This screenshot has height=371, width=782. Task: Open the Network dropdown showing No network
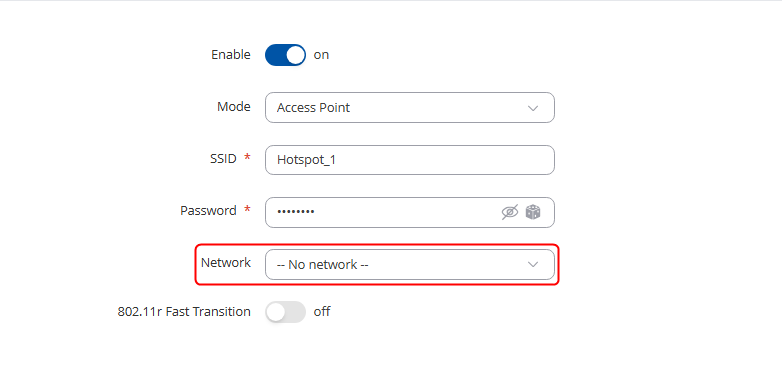point(409,264)
